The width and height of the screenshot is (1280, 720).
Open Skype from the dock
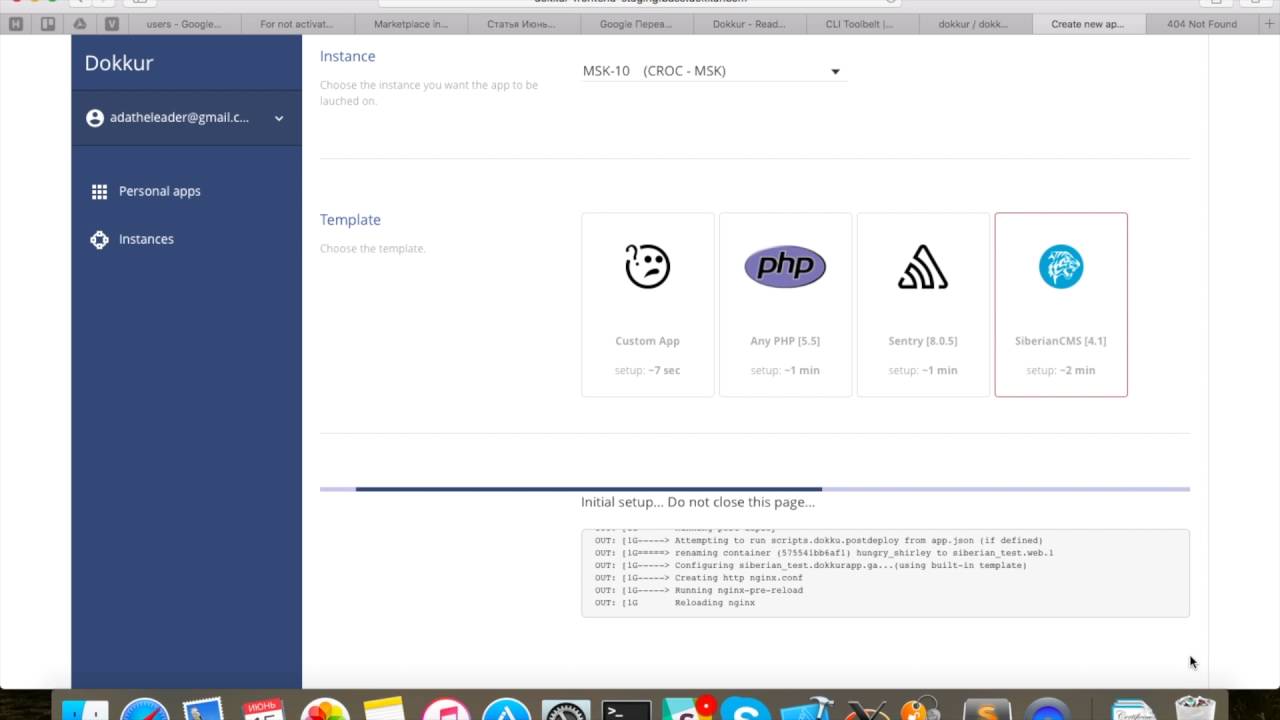point(745,708)
